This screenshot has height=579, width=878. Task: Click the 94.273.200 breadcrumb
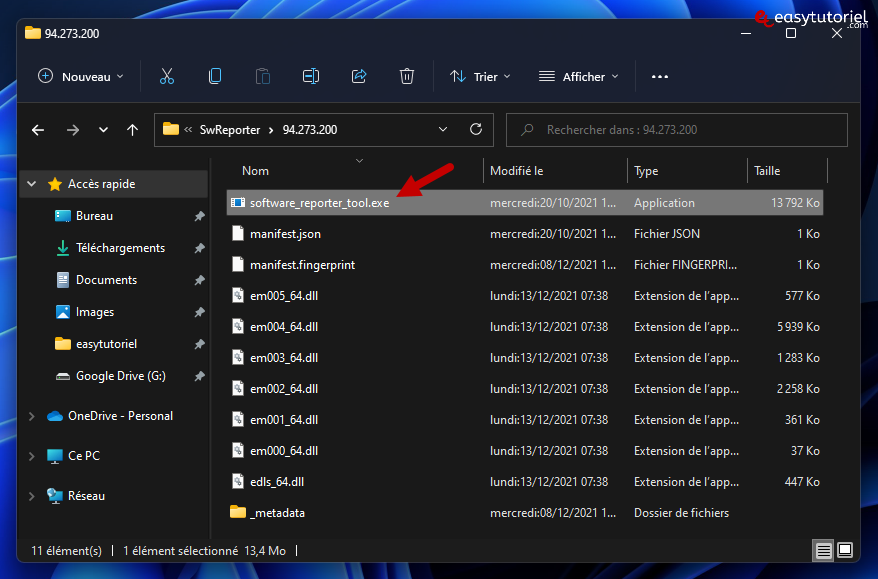click(310, 130)
